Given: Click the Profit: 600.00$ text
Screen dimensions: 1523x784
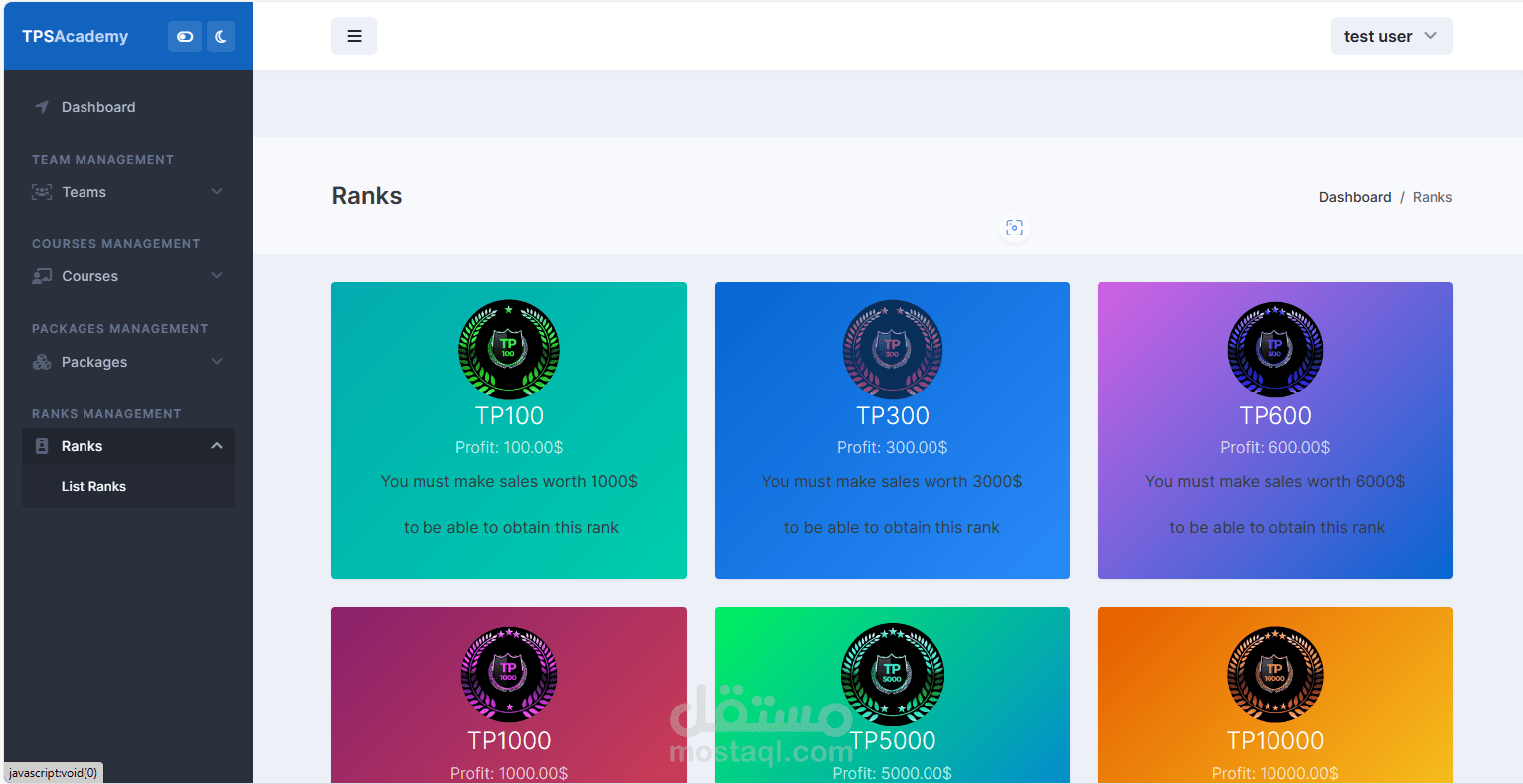Looking at the screenshot, I should (1275, 447).
